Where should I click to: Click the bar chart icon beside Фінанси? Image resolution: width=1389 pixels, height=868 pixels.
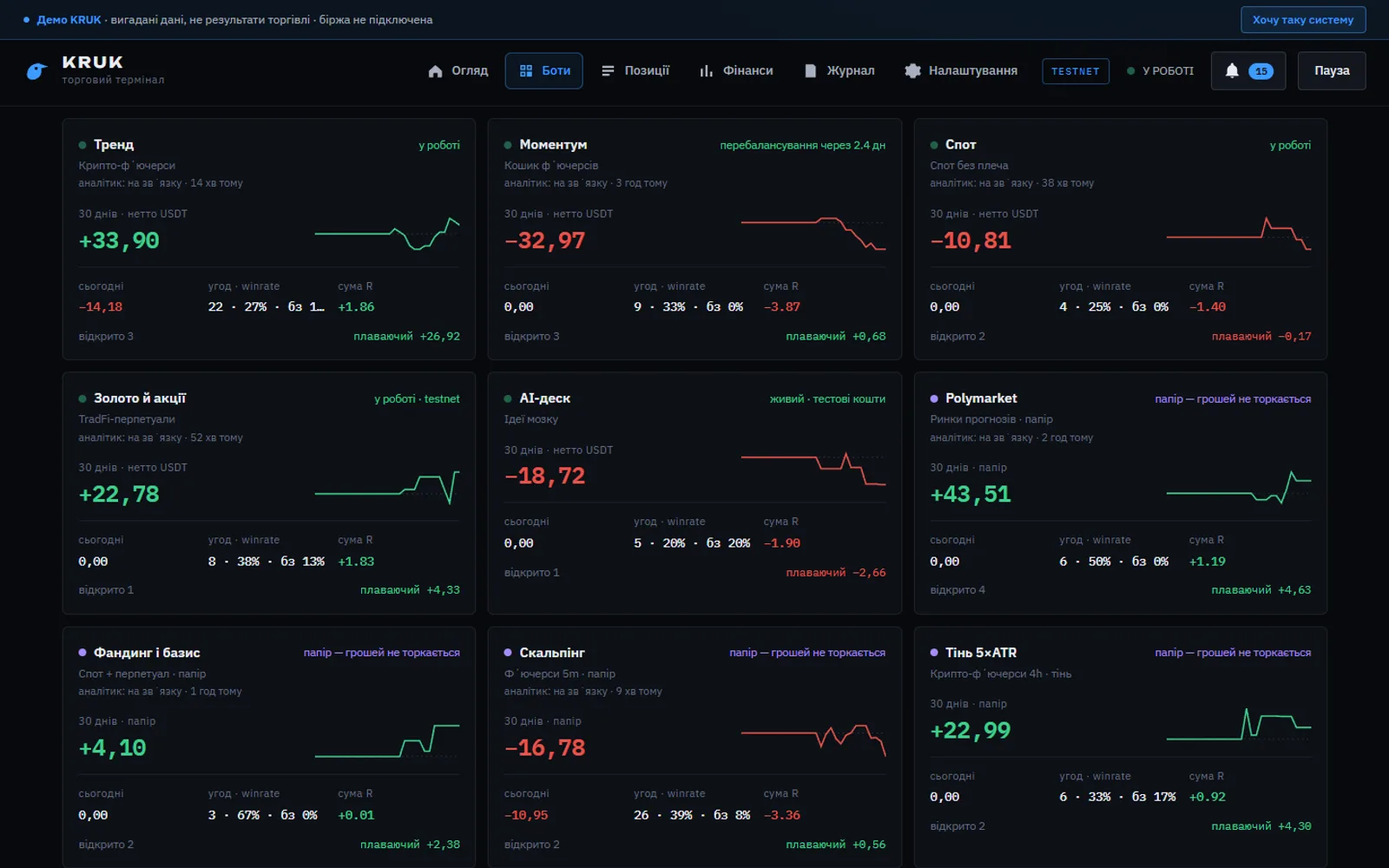pyautogui.click(x=706, y=71)
